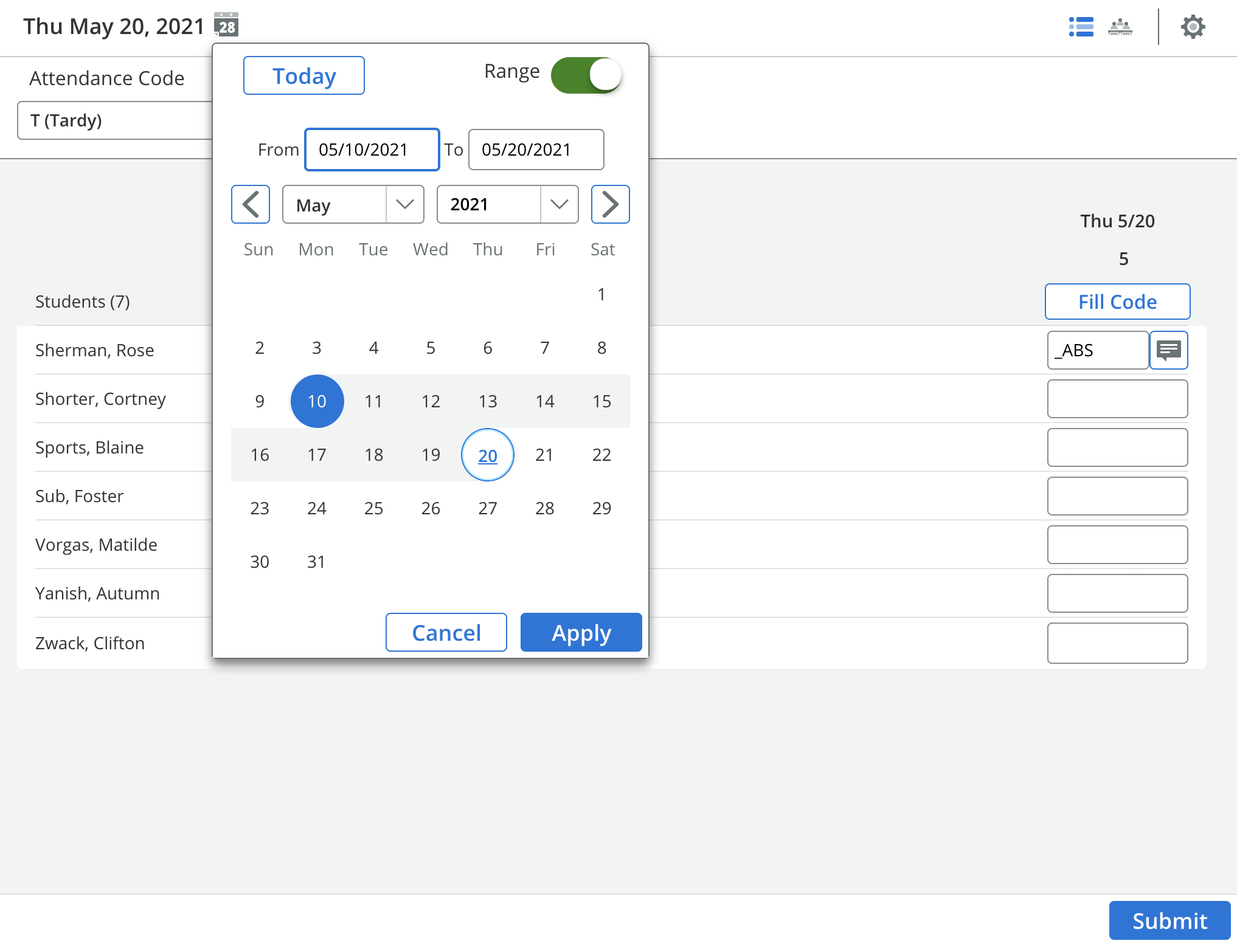Submit the attendance
Image resolution: width=1237 pixels, height=952 pixels.
coord(1169,920)
